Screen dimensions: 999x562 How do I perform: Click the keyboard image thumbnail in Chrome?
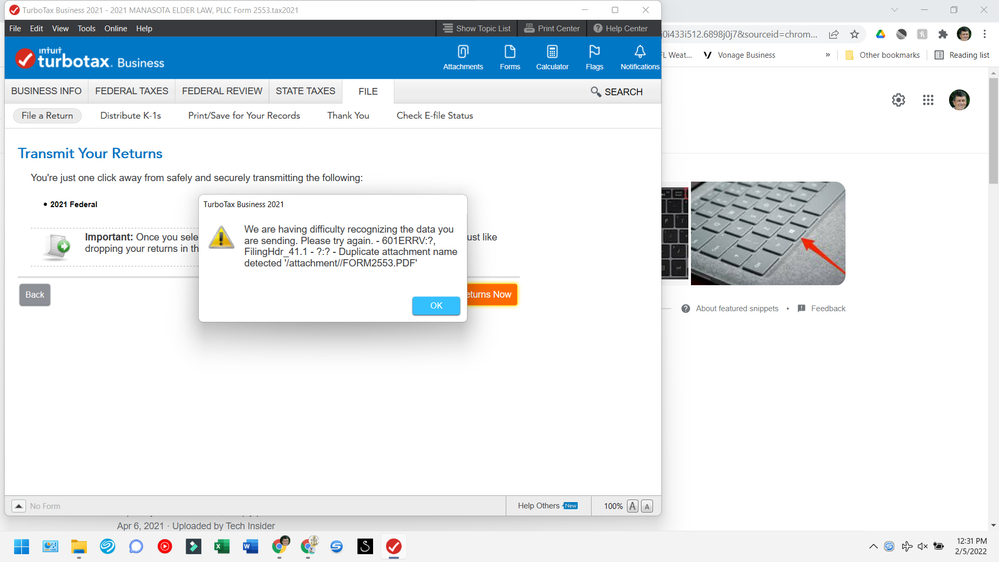[768, 233]
